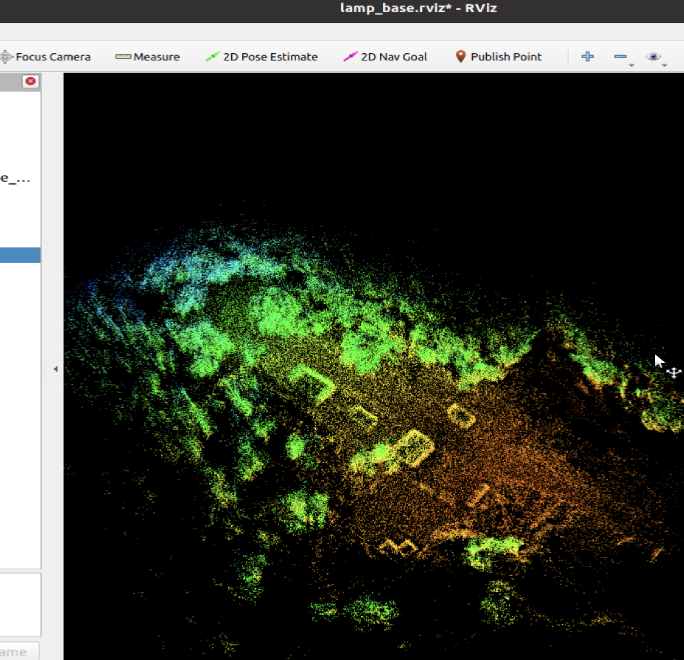Click the left panel's title header
Screen dimensions: 684x660
point(10,81)
